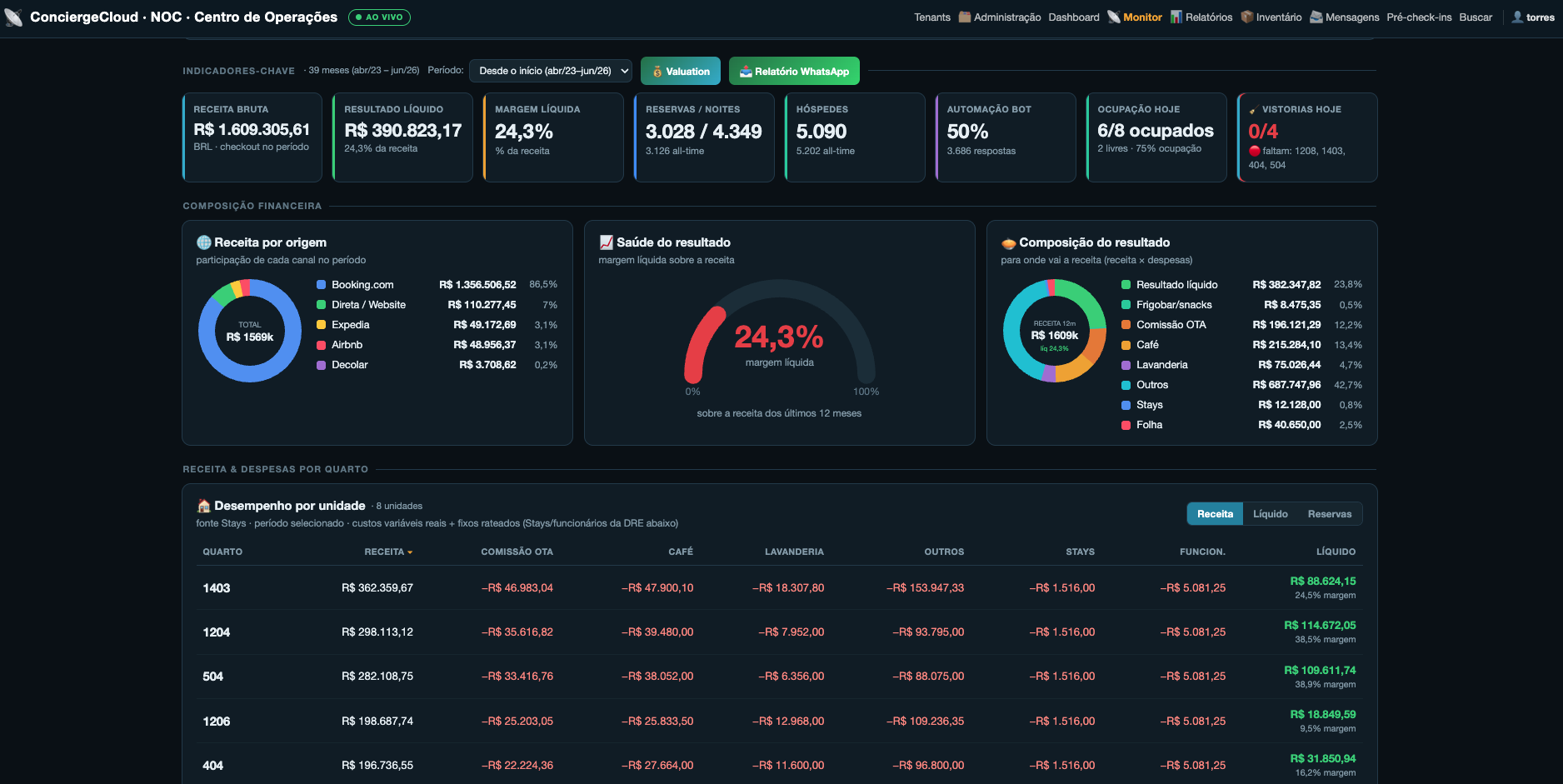This screenshot has height=784, width=1563.
Task: Switch table view to Reservas
Action: click(1329, 514)
